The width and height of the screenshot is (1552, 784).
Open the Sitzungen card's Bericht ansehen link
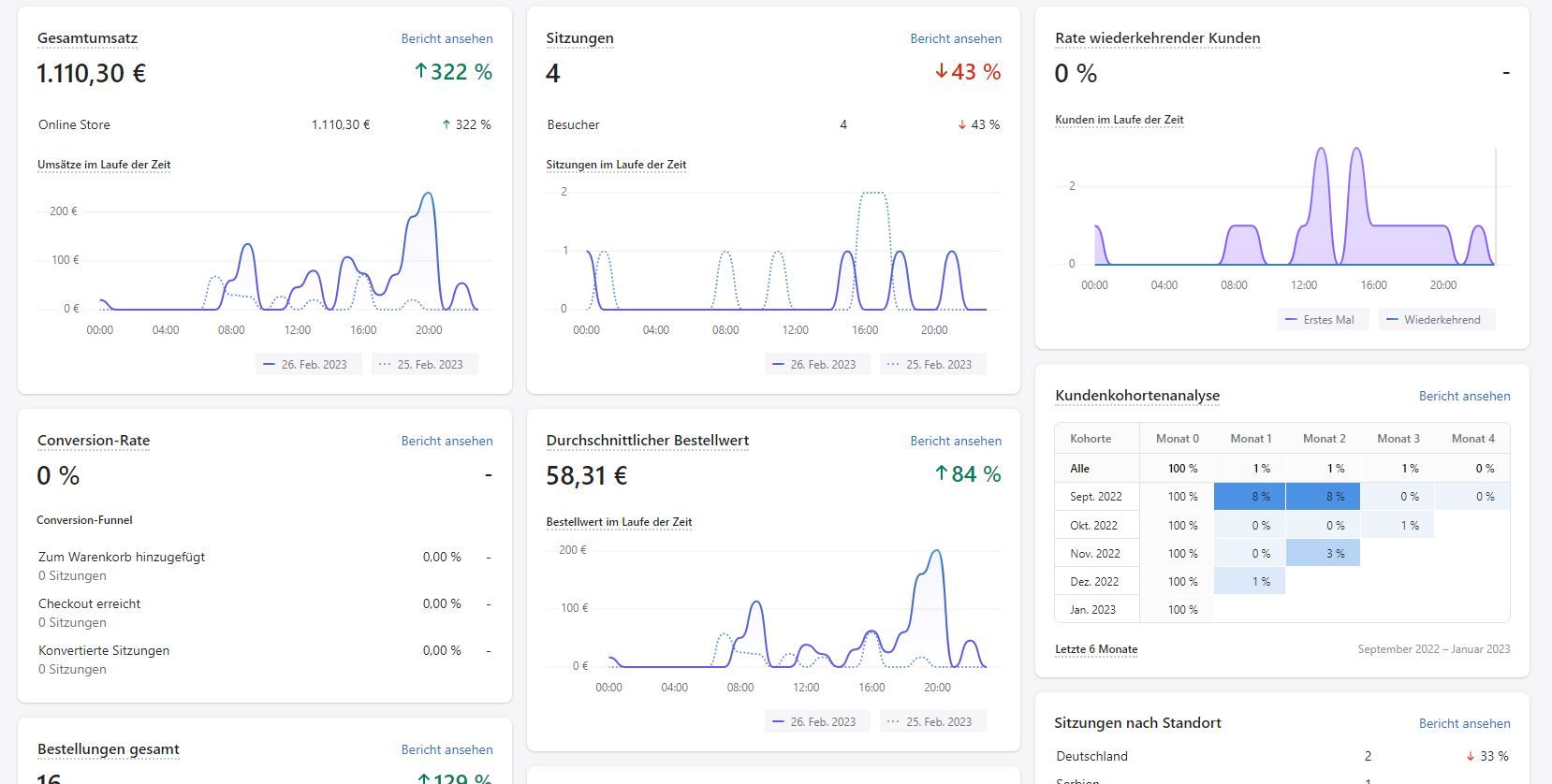[955, 38]
